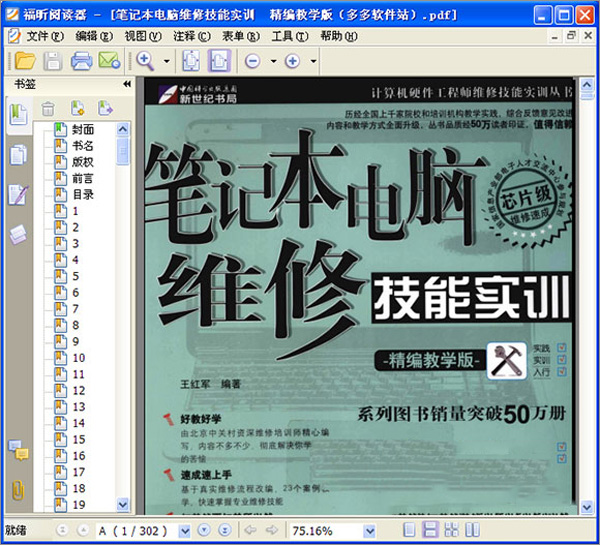Open the 注释 menu
The image size is (600, 545).
(x=192, y=36)
